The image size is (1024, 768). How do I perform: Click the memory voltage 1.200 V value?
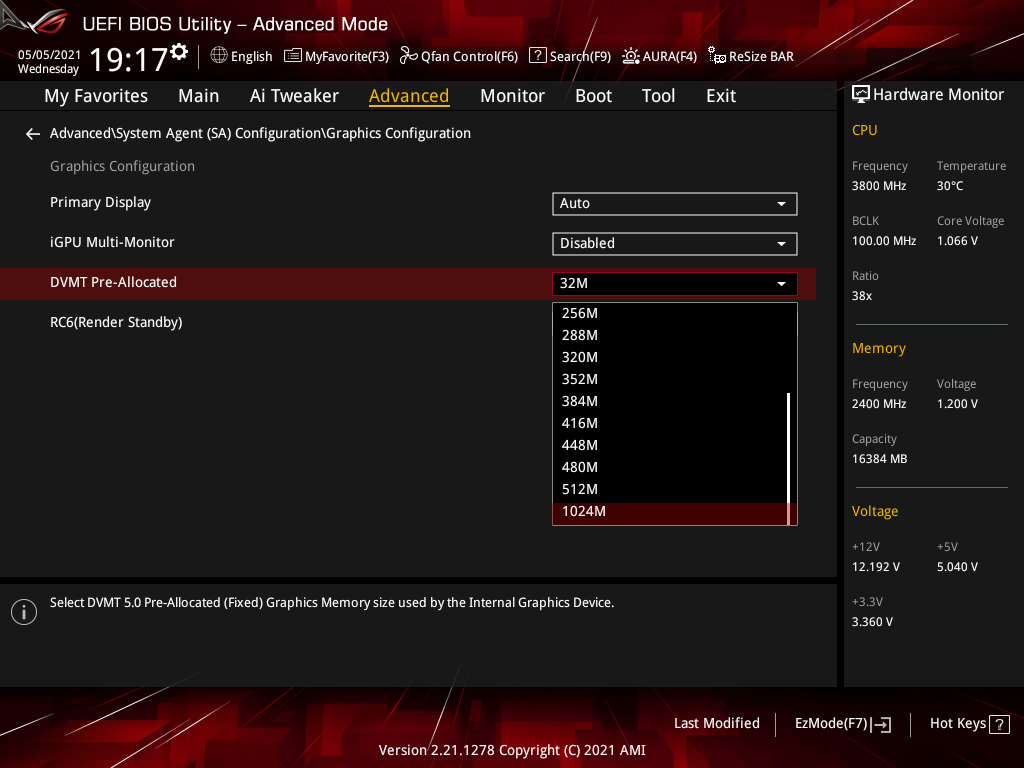point(957,404)
